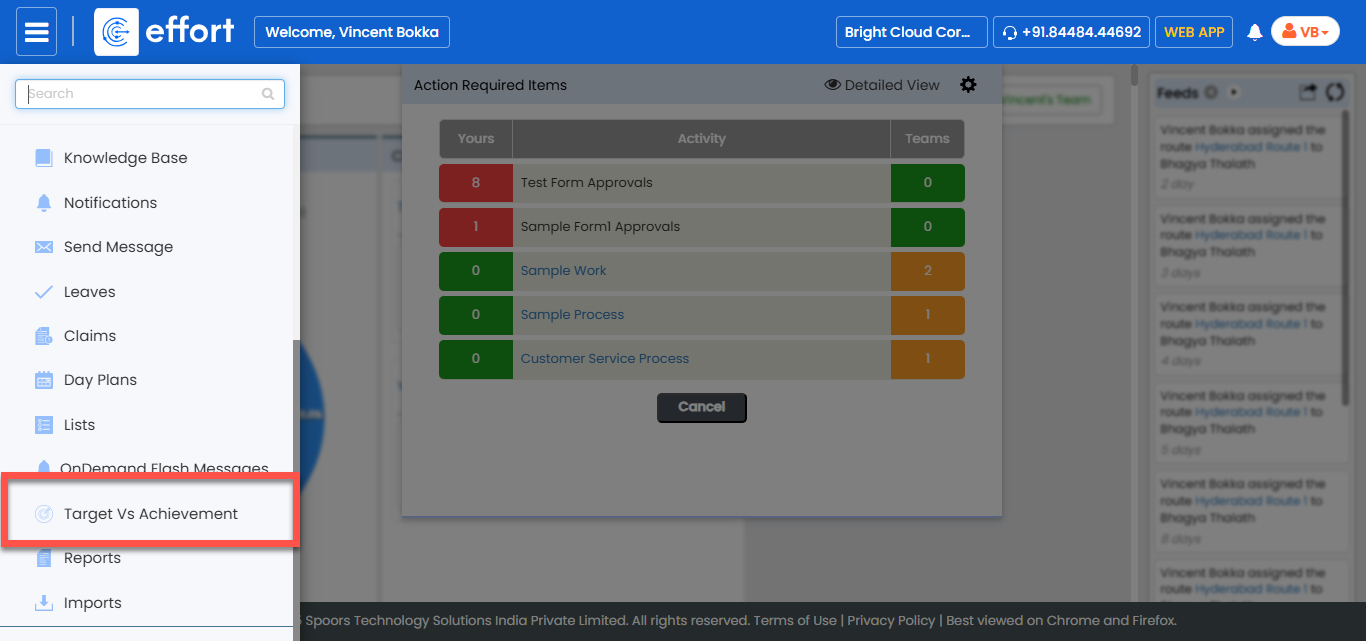
Task: Focus the sidebar Search input field
Action: pos(140,94)
